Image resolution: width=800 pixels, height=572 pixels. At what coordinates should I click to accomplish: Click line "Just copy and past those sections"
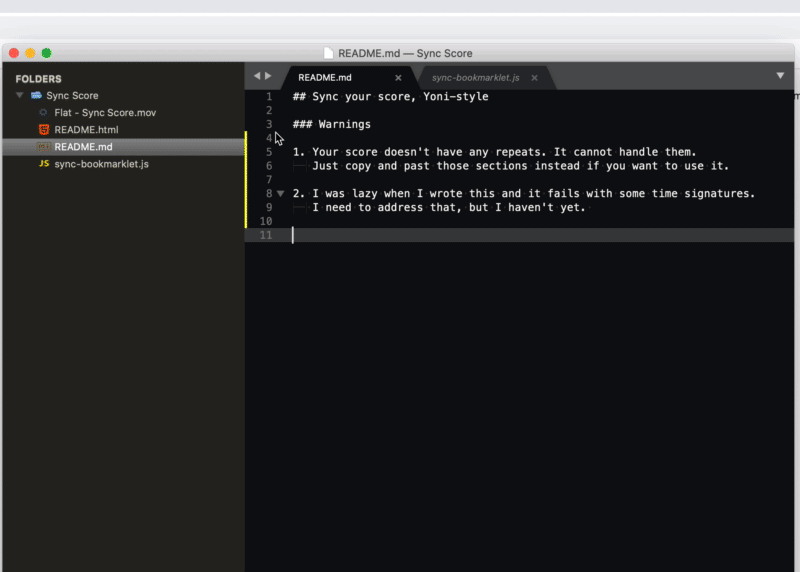pyautogui.click(x=521, y=166)
